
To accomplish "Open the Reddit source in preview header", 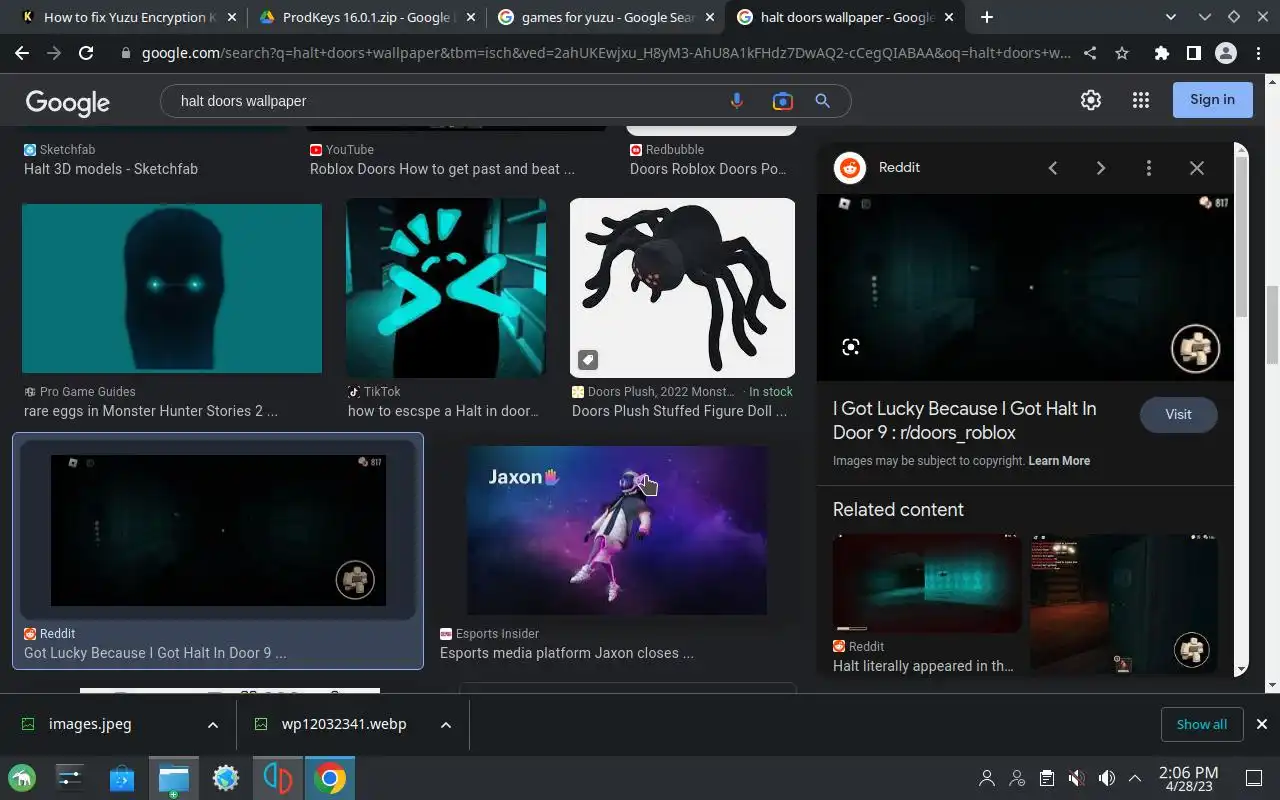I will [x=877, y=168].
